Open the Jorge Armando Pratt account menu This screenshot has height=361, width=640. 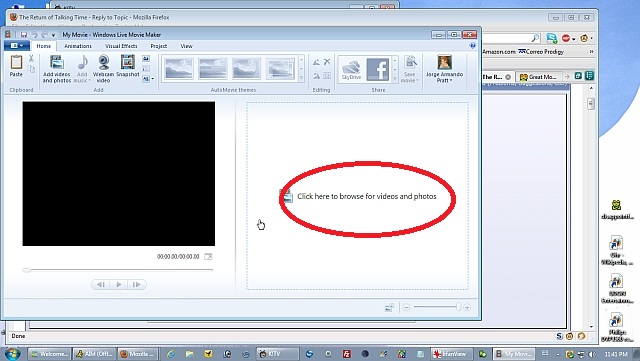(x=444, y=69)
